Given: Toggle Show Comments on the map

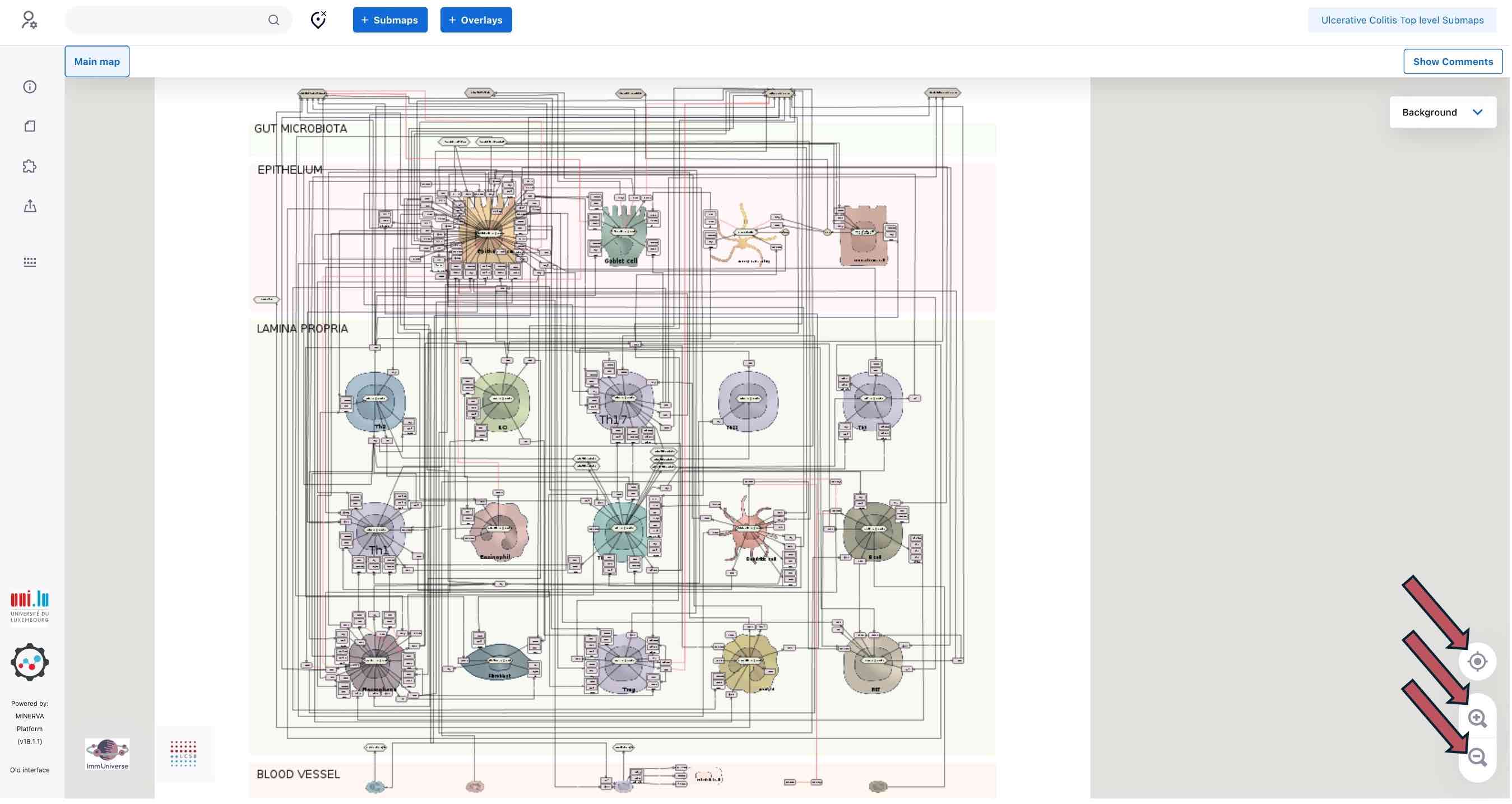Looking at the screenshot, I should [1453, 62].
